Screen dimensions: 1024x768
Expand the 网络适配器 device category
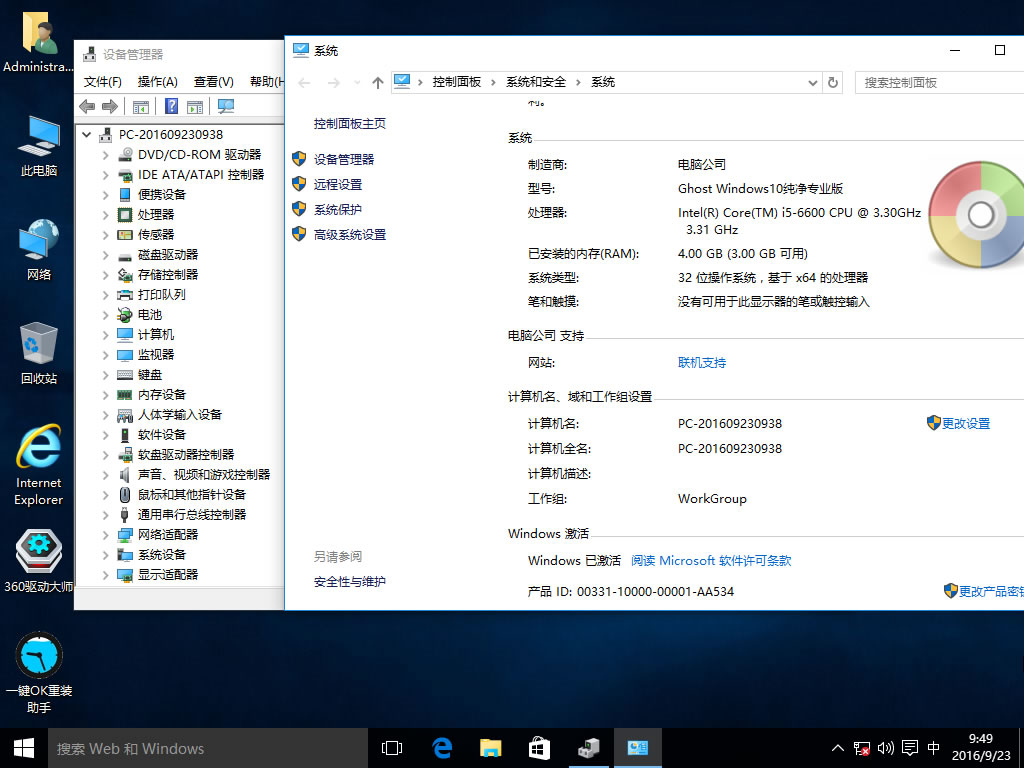pos(104,534)
